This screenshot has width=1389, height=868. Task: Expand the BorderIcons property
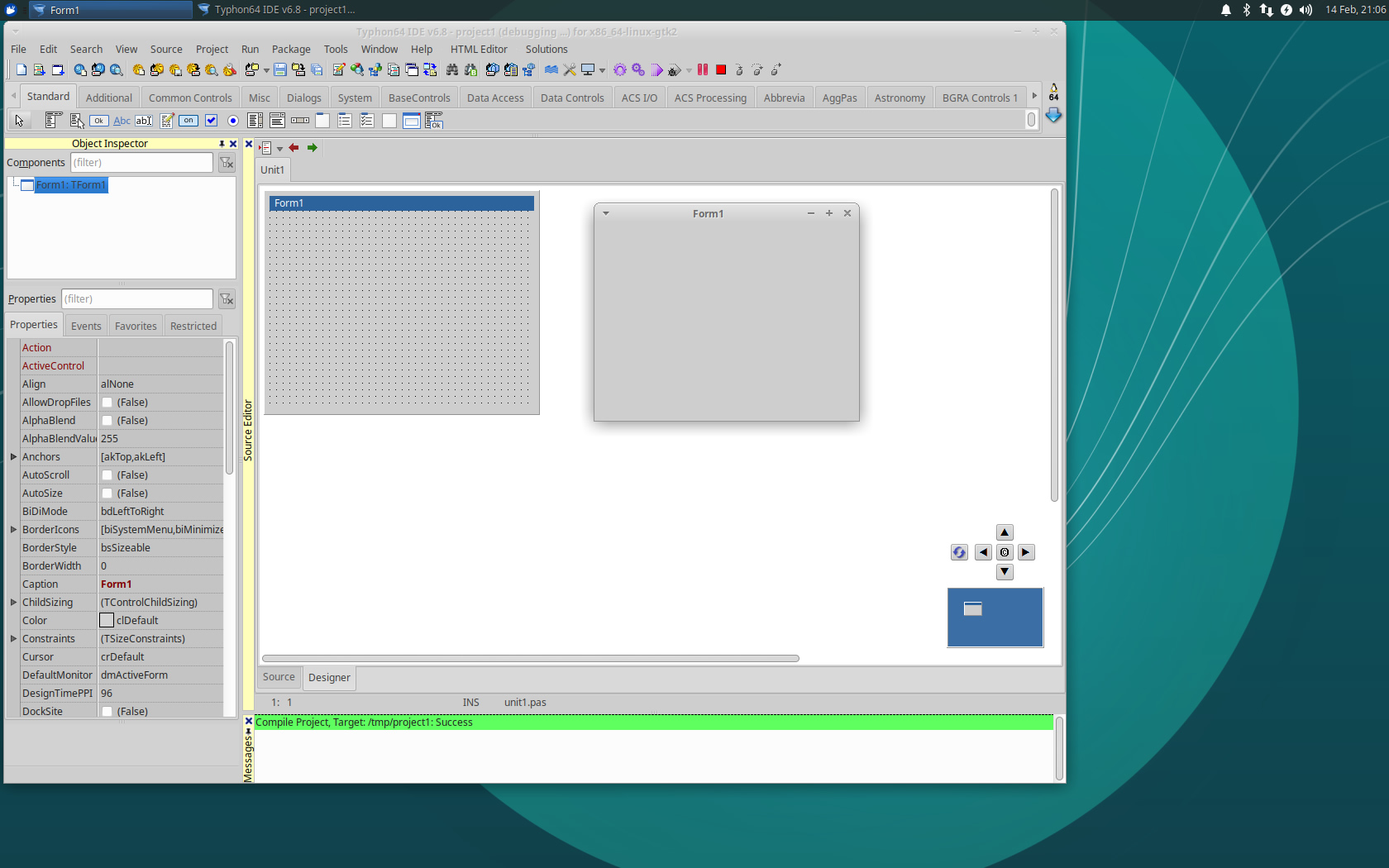[13, 530]
